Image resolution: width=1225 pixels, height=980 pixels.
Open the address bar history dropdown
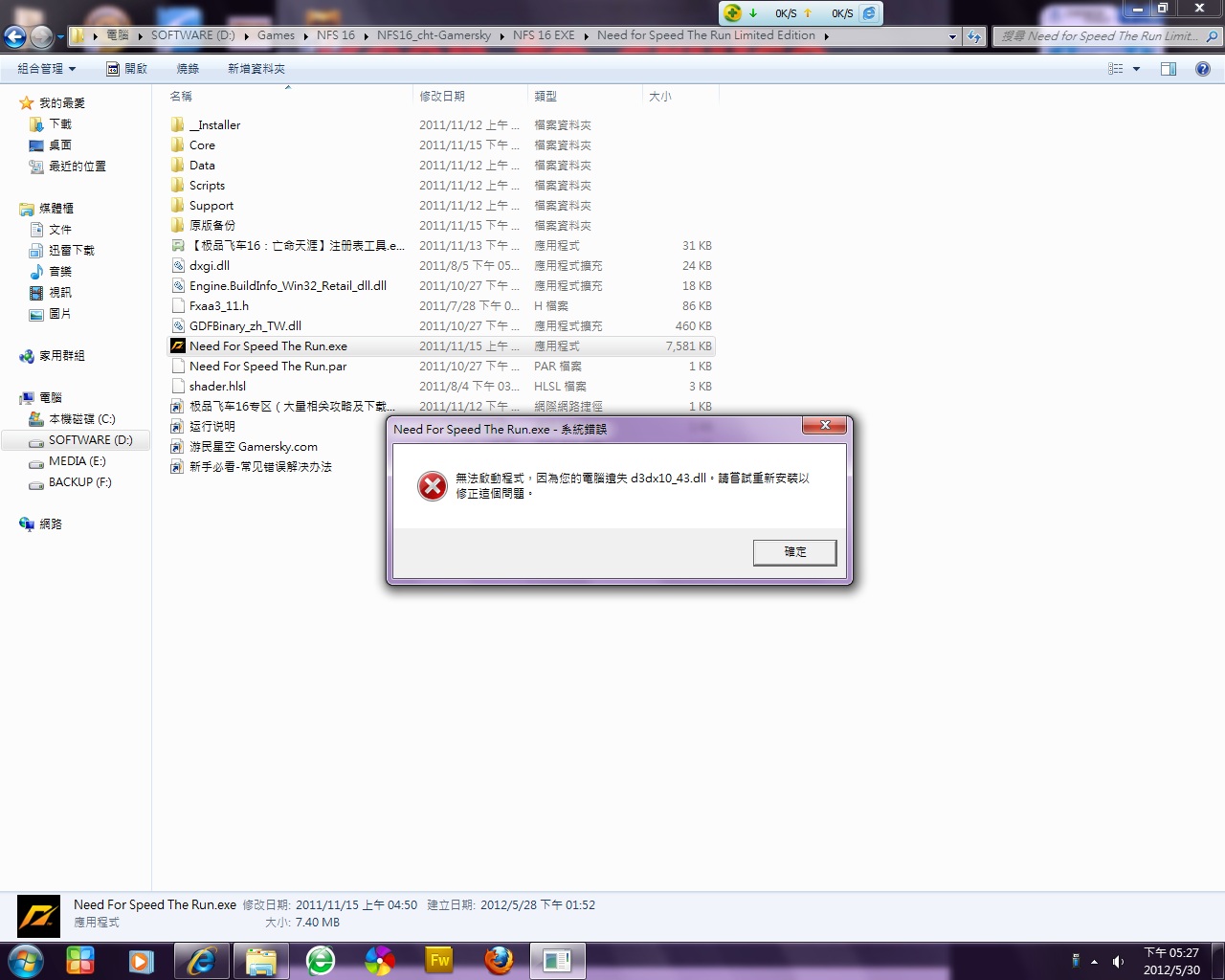tap(952, 36)
